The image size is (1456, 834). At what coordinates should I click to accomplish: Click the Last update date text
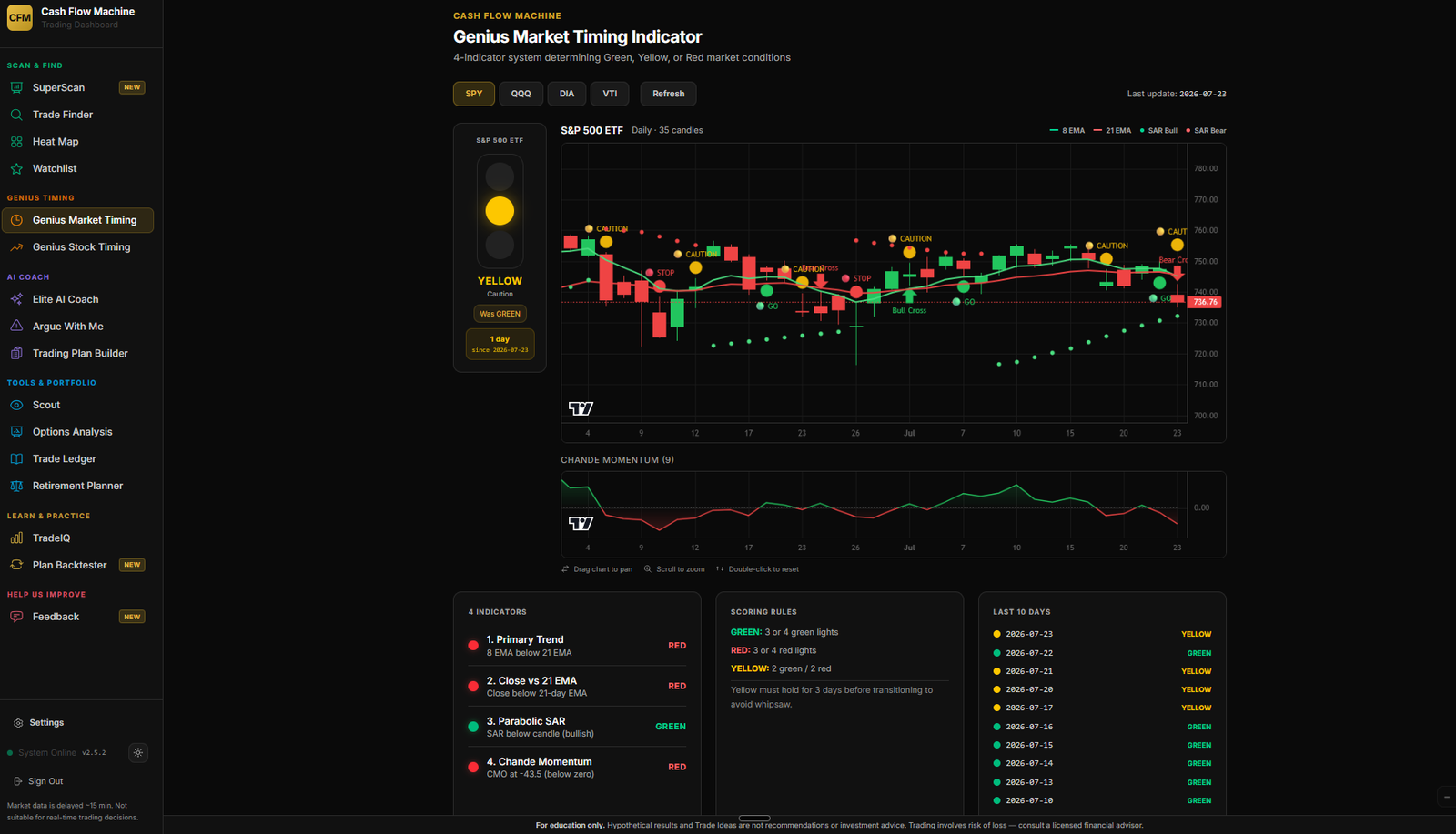point(1177,94)
